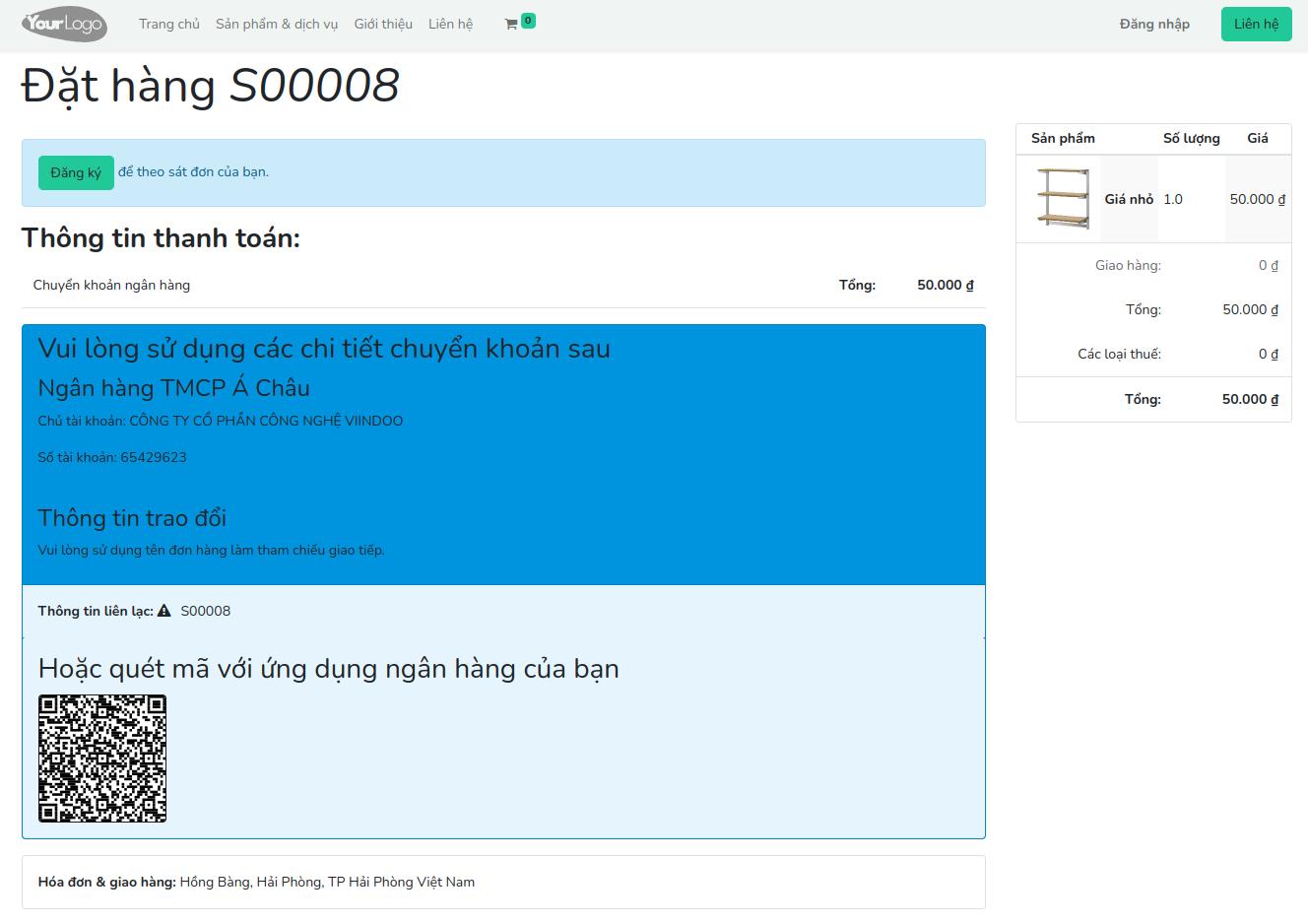Click the Giá nhỏ shelf product thumbnail
Viewport: 1308px width, 924px height.
(x=1063, y=199)
